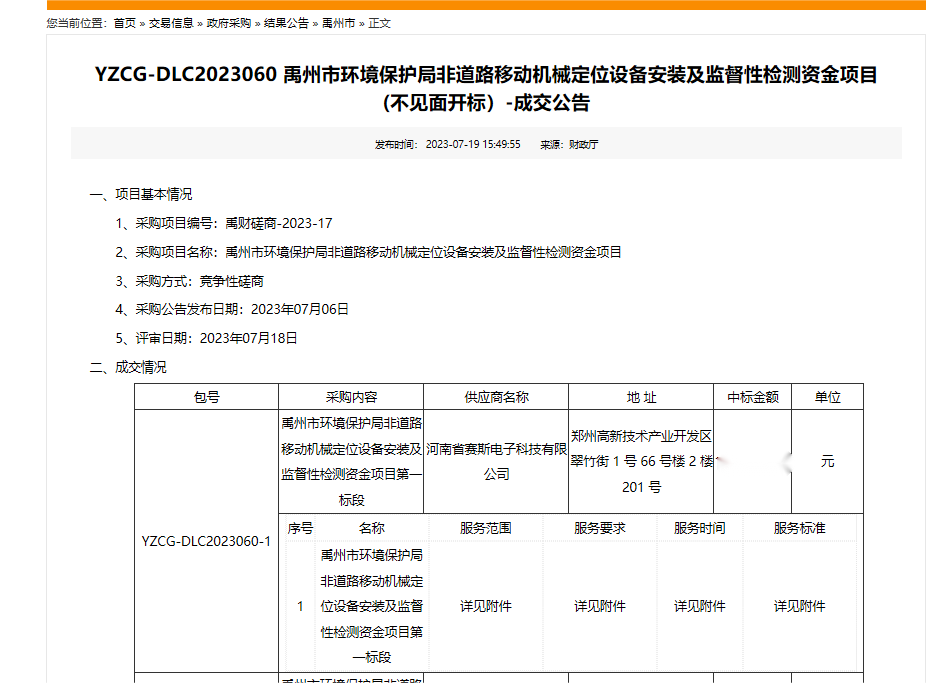Click review date 2023年07月18日
The height and width of the screenshot is (683, 940).
[248, 338]
